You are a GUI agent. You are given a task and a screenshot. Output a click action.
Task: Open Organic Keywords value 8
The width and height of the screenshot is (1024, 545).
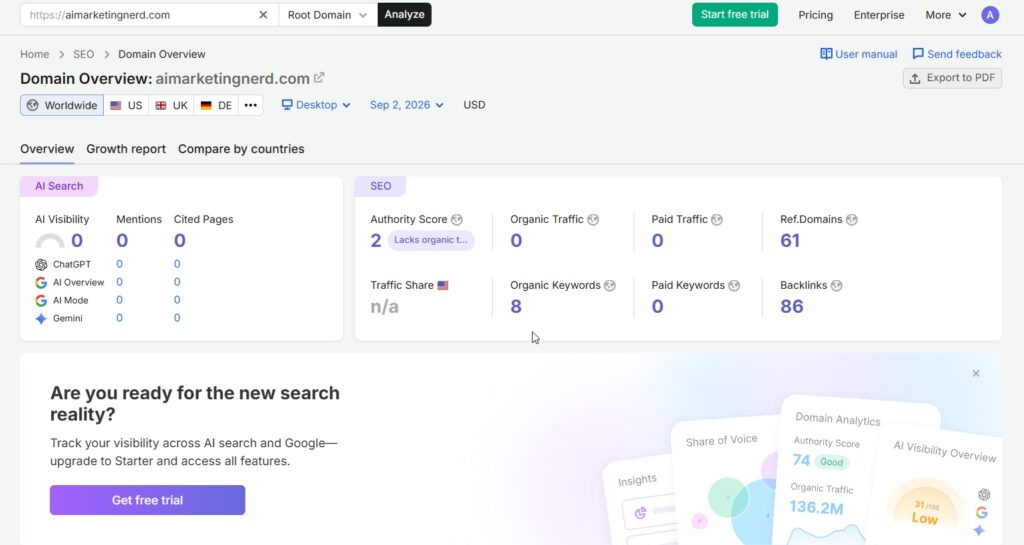click(516, 307)
